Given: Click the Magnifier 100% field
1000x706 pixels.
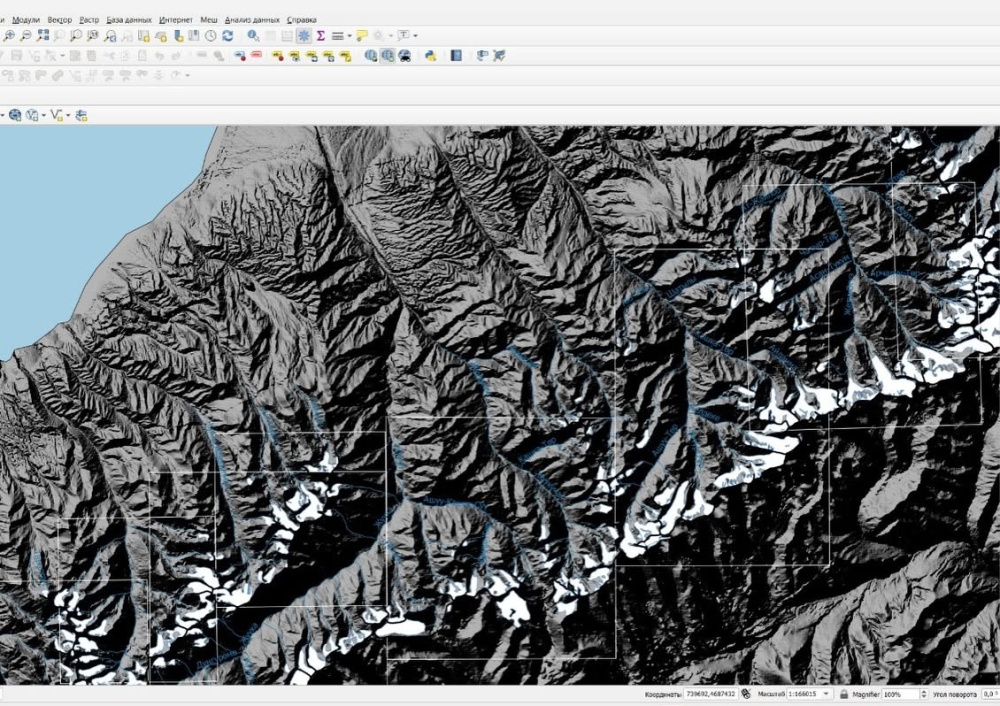Looking at the screenshot, I should 900,694.
